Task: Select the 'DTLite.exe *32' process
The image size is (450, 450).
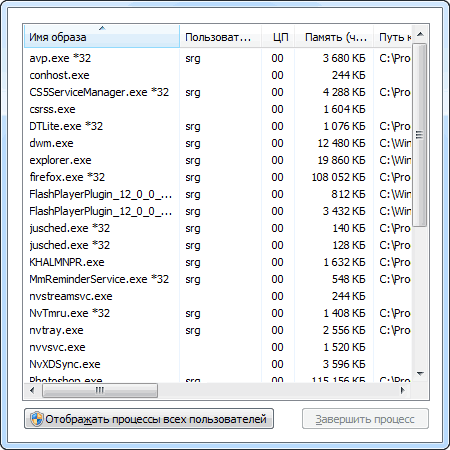Action: [218, 126]
